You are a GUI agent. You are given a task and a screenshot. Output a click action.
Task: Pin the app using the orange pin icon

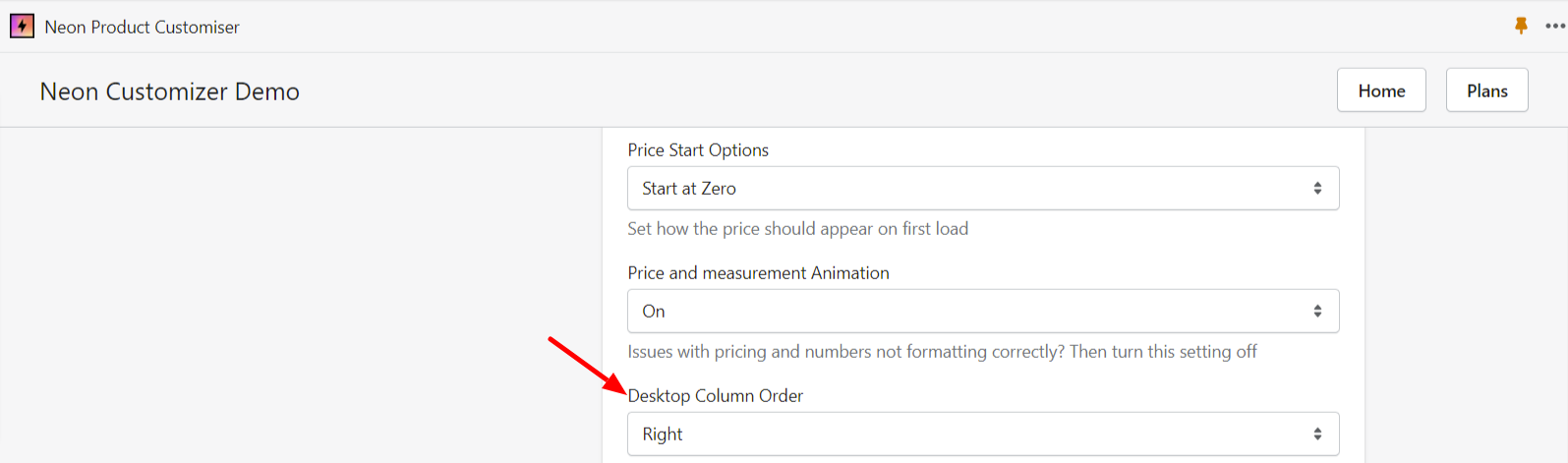click(x=1521, y=27)
